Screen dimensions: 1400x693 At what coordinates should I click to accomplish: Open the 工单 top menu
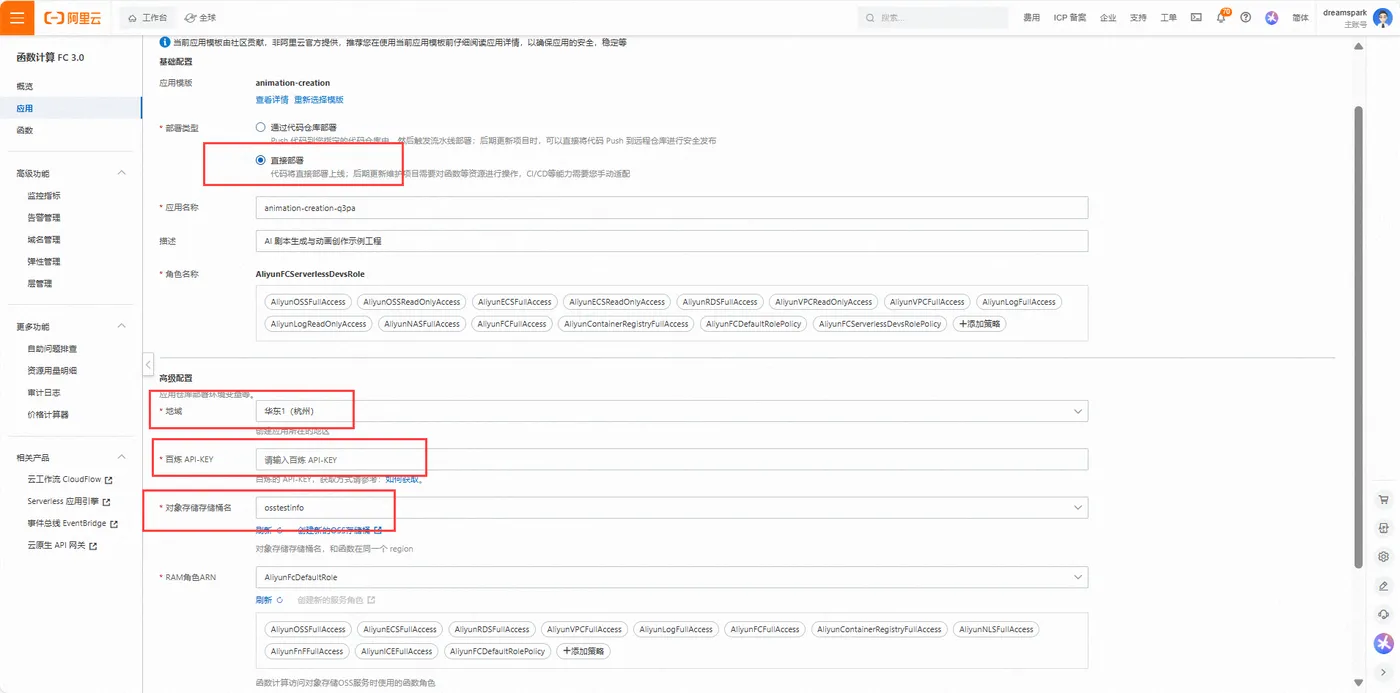tap(1168, 18)
